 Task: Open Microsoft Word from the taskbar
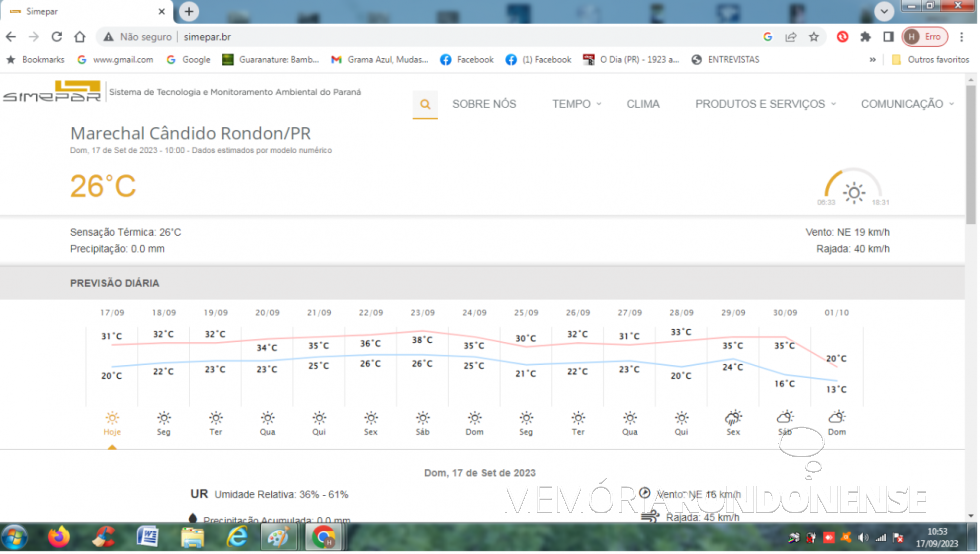click(147, 537)
